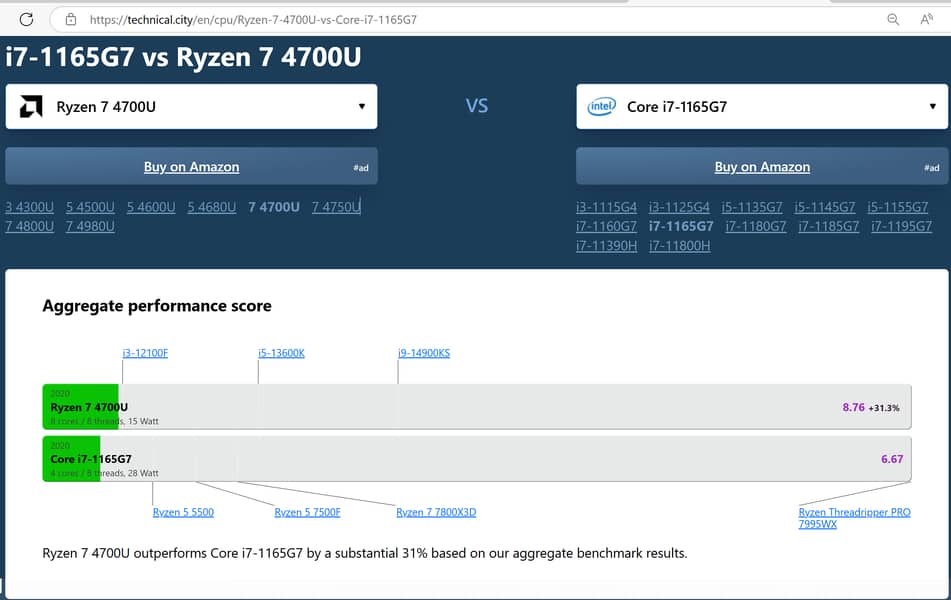Click the right Buy on Amazon button
Viewport: 951px width, 600px height.
762,167
